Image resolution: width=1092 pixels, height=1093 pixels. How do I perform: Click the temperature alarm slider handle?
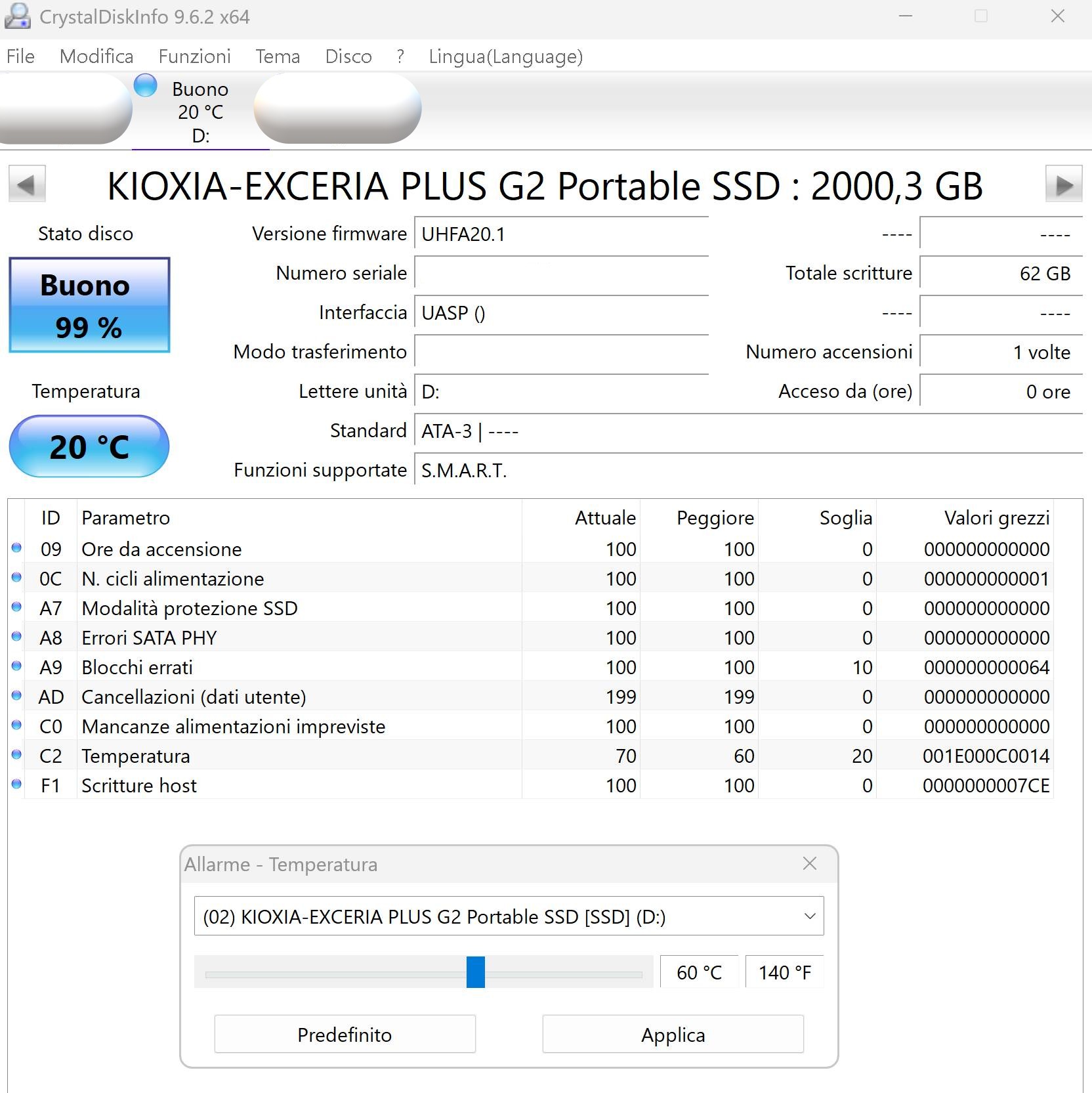click(x=475, y=972)
